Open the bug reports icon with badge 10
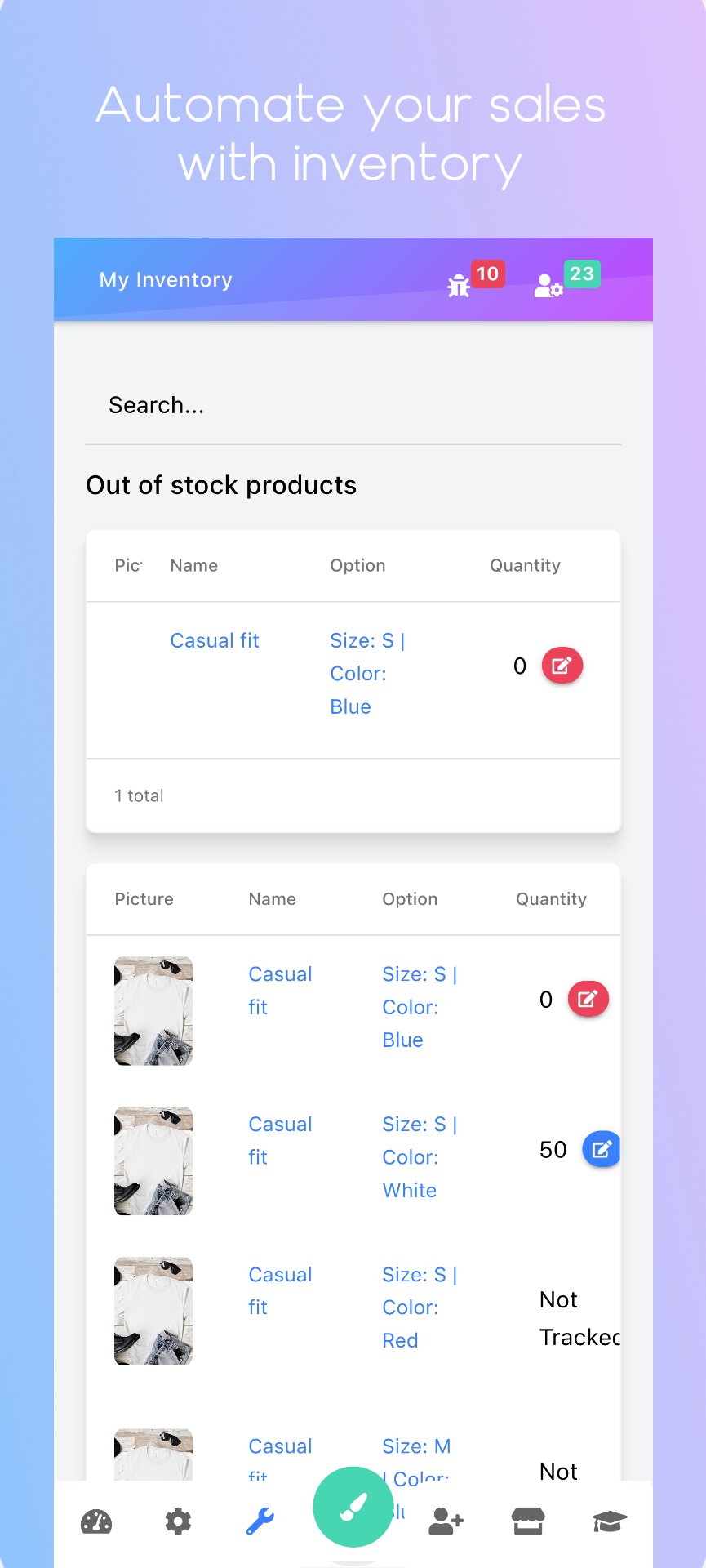Viewport: 706px width, 1568px height. 460,285
